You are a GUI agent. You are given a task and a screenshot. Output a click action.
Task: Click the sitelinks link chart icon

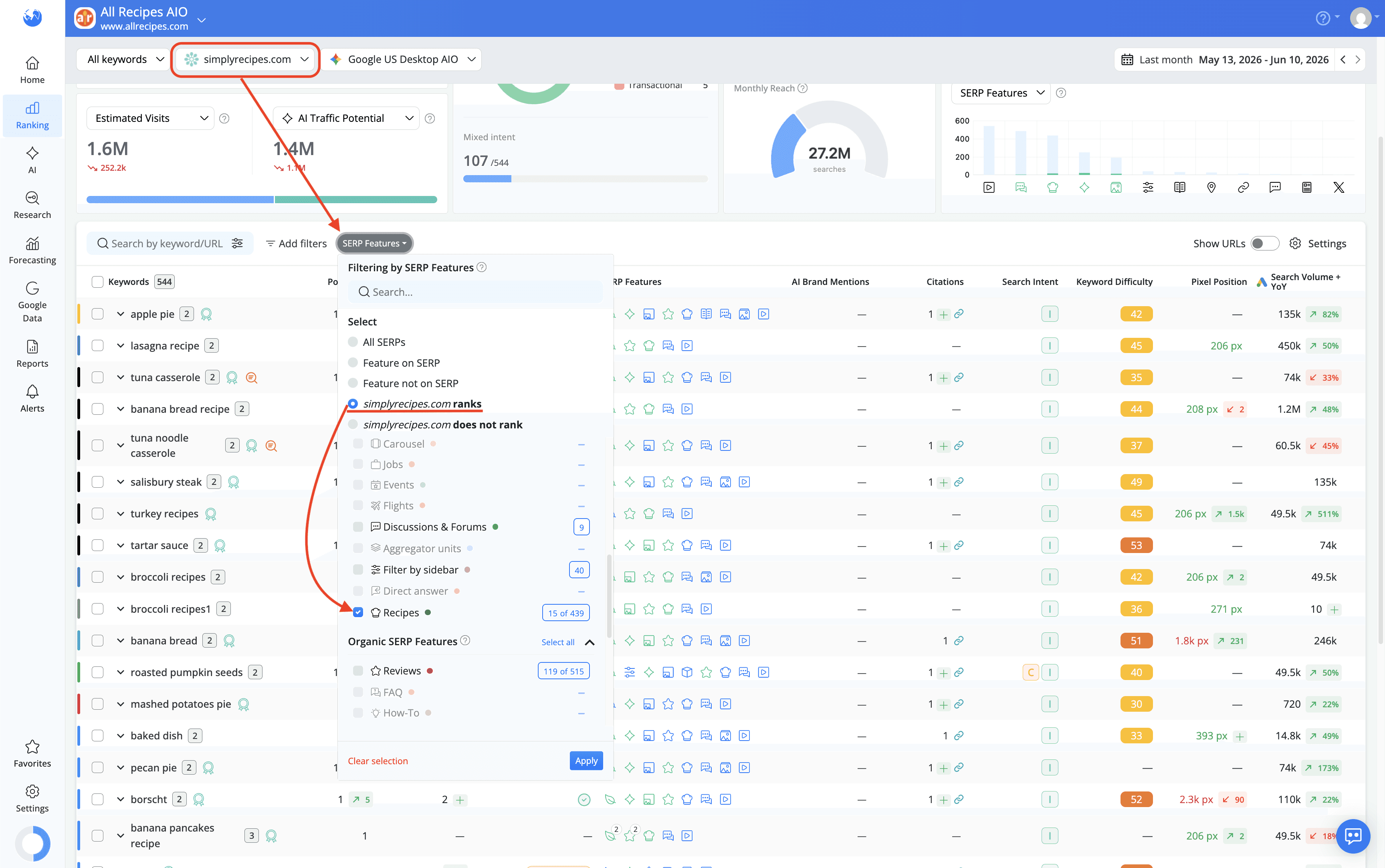tap(1243, 187)
